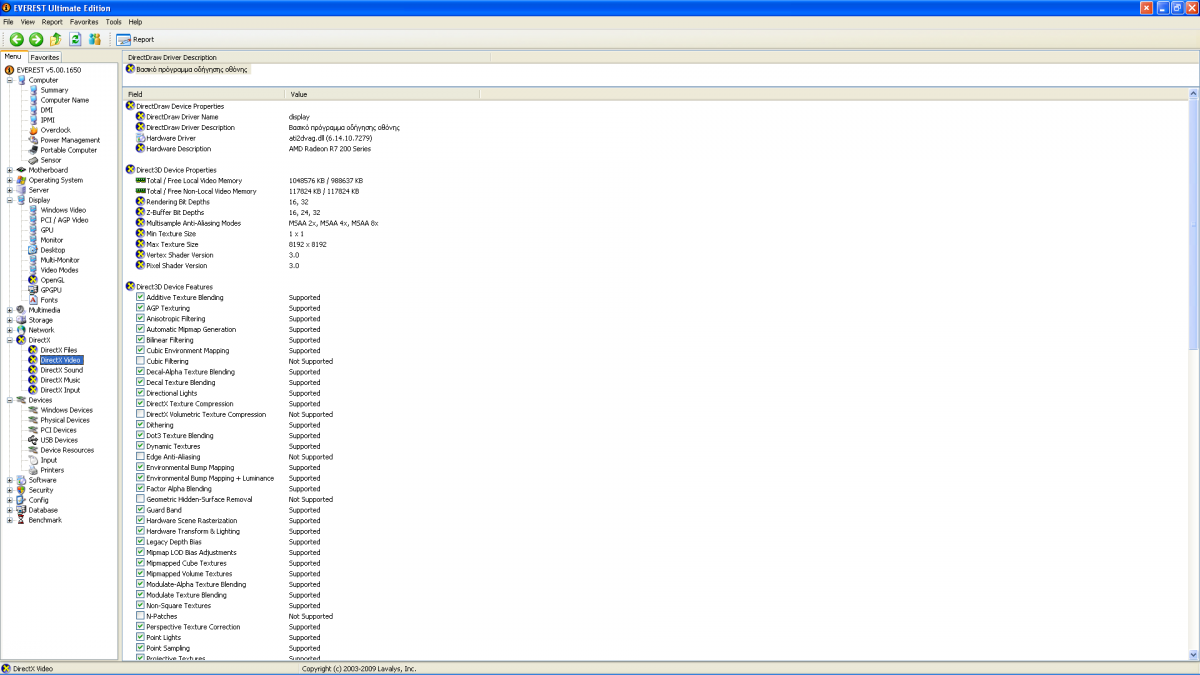This screenshot has width=1200, height=675.
Task: Select the DirectX Music icon
Action: point(33,380)
